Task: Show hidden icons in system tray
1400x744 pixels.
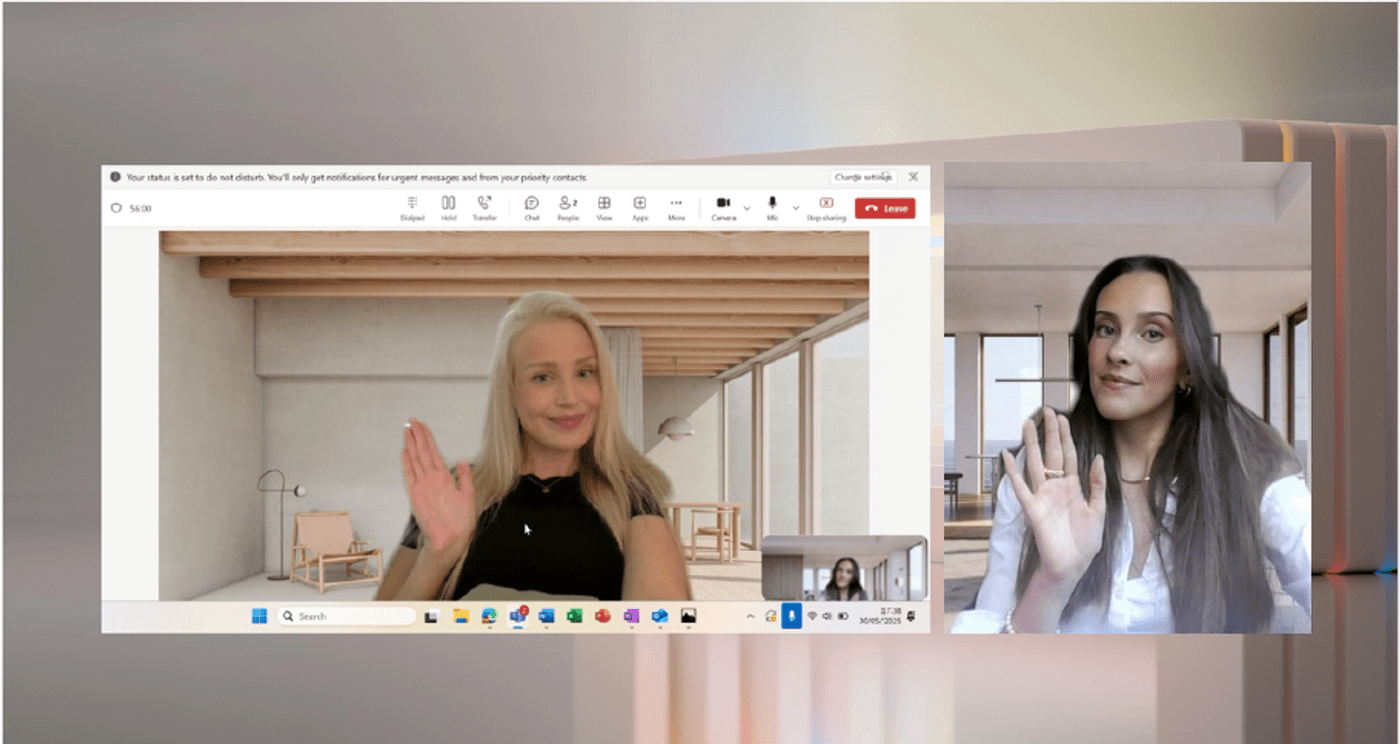Action: [x=750, y=617]
